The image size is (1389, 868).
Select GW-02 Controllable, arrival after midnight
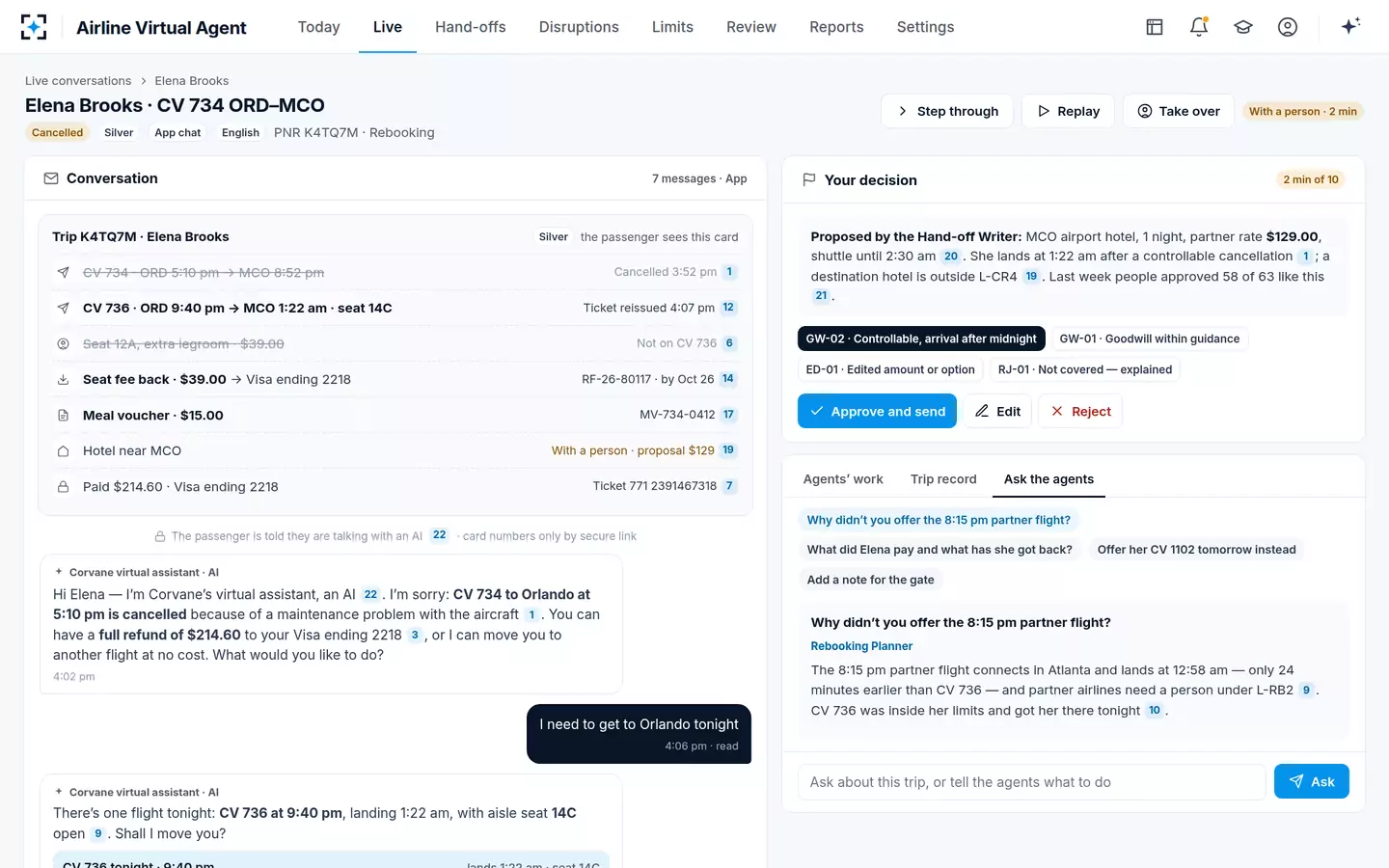[921, 339]
